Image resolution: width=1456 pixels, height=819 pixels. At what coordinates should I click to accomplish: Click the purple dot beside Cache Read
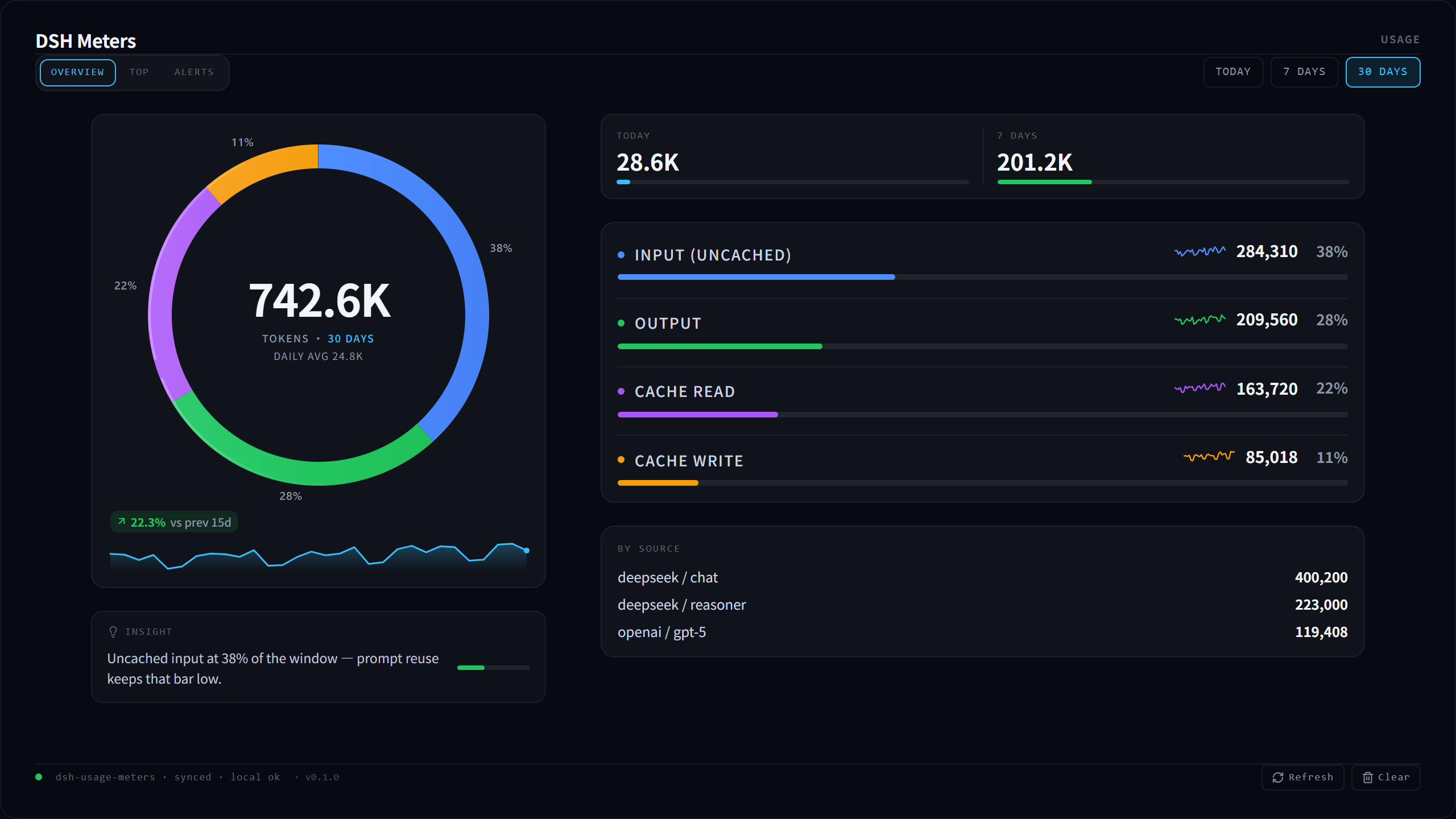(x=621, y=391)
